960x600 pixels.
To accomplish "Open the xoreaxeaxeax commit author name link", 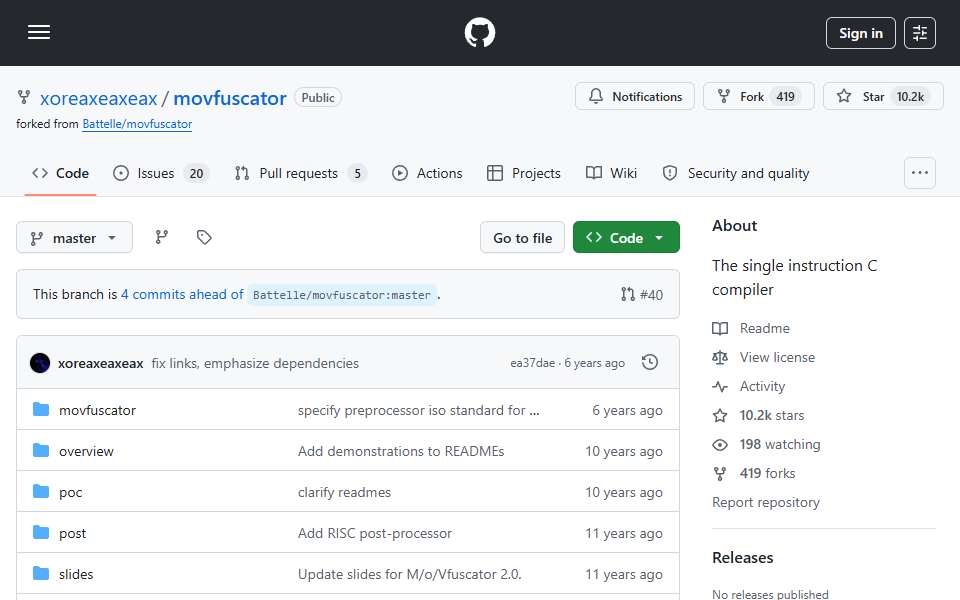I will pos(100,363).
